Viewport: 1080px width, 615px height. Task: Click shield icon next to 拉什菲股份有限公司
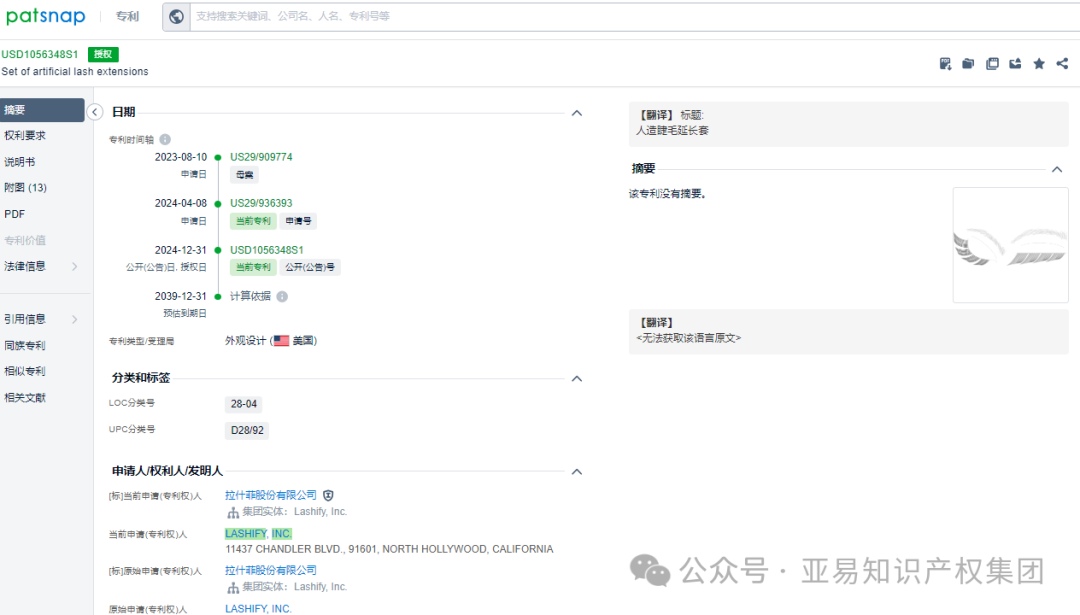click(x=329, y=495)
